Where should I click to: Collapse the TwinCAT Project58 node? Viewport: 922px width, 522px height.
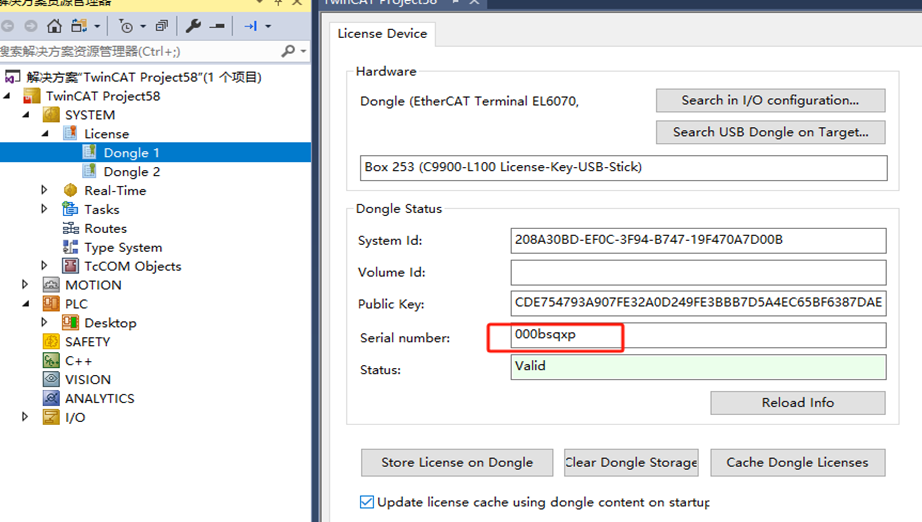click(x=7, y=95)
